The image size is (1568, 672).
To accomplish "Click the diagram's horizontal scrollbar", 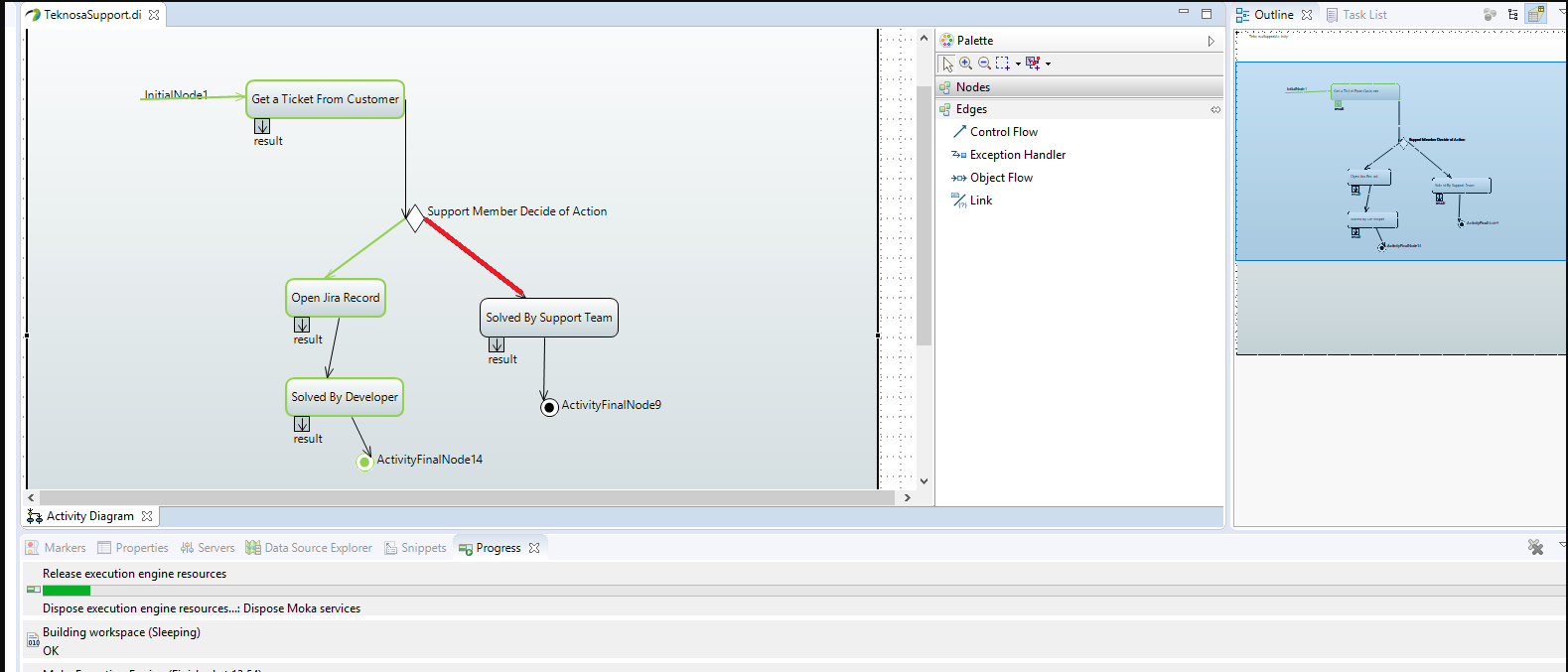I will tap(467, 497).
